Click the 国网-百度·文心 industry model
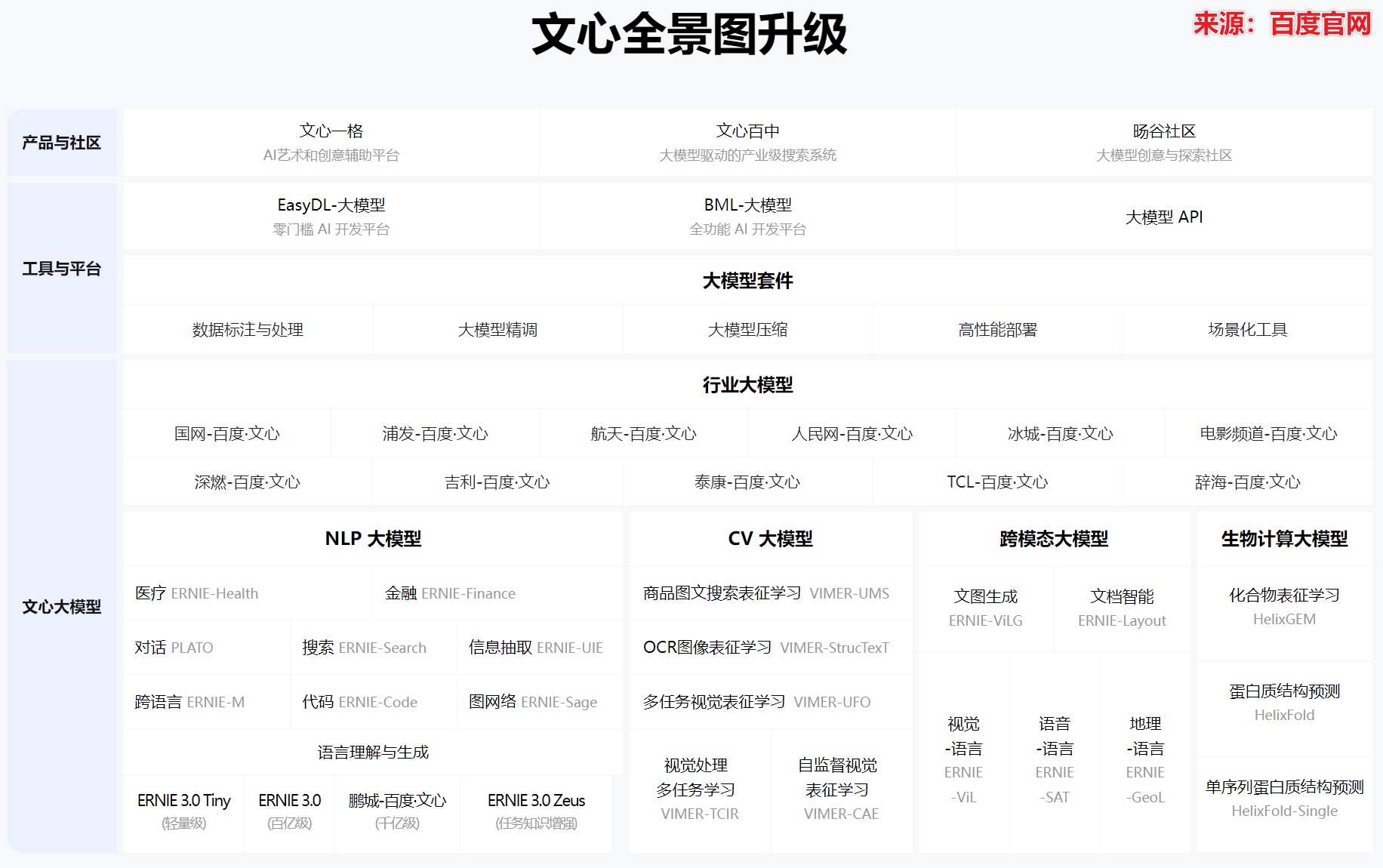 click(x=227, y=434)
